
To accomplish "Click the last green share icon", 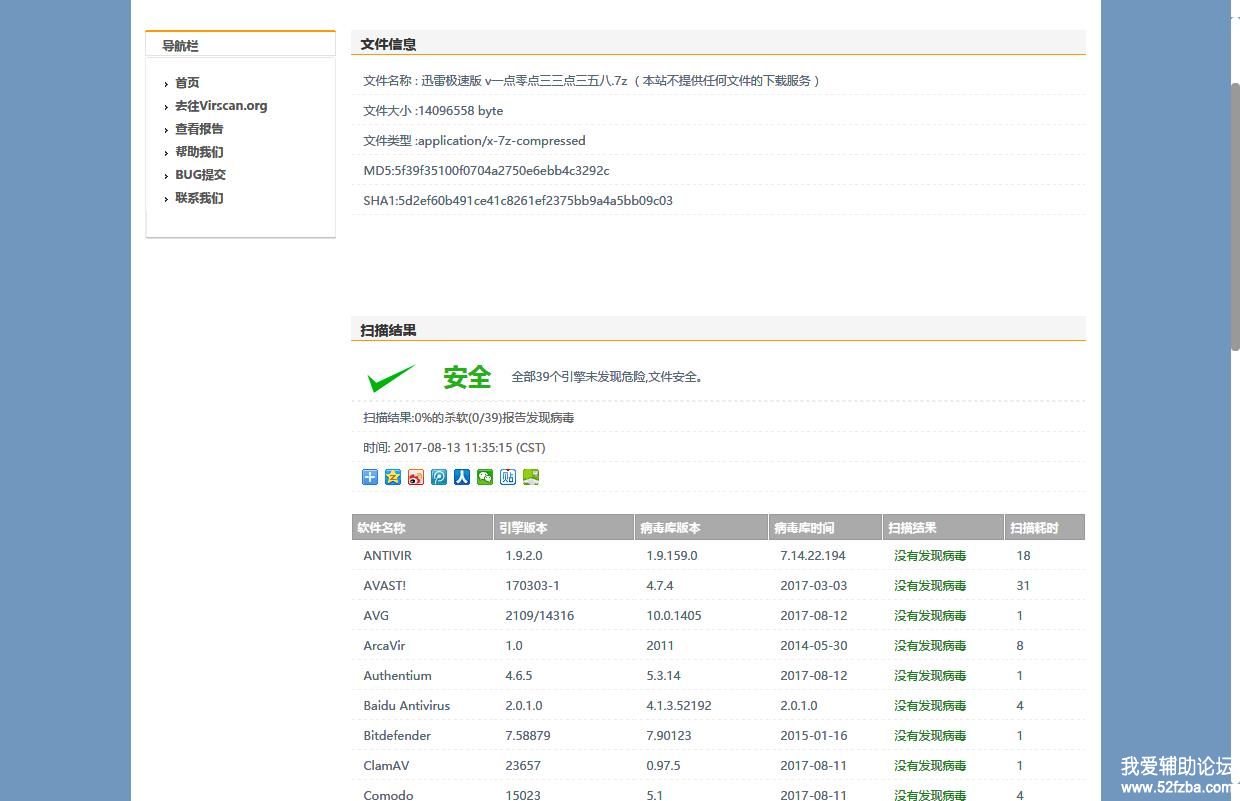I will click(x=531, y=477).
